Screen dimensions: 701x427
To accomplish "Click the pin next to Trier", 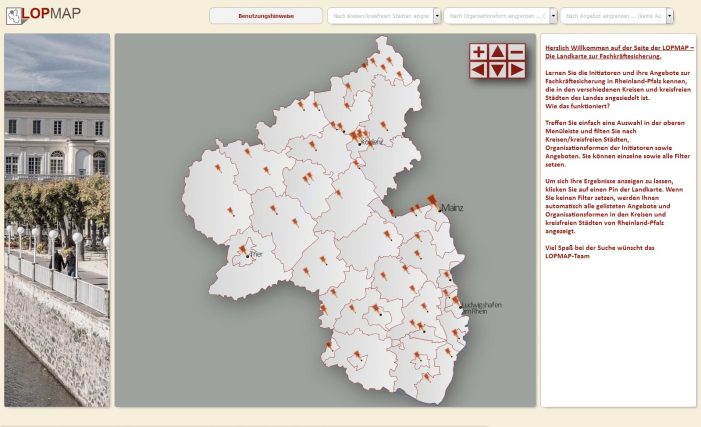I will click(243, 250).
